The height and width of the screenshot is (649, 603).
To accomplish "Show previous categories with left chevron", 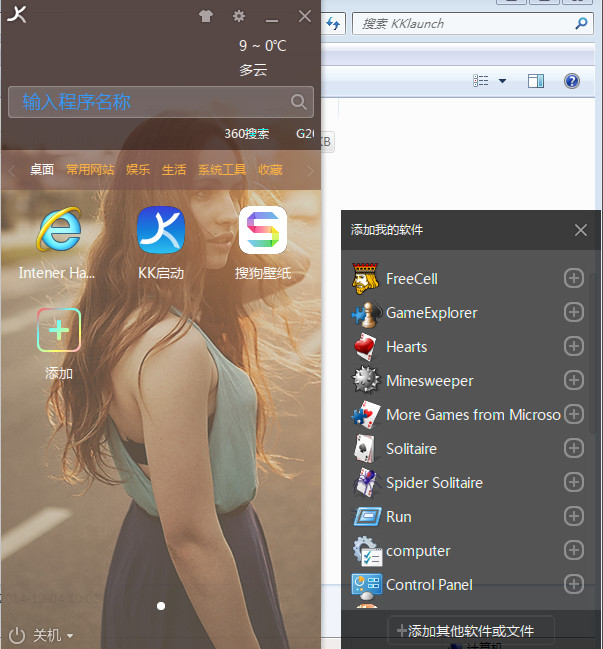I will (11, 170).
